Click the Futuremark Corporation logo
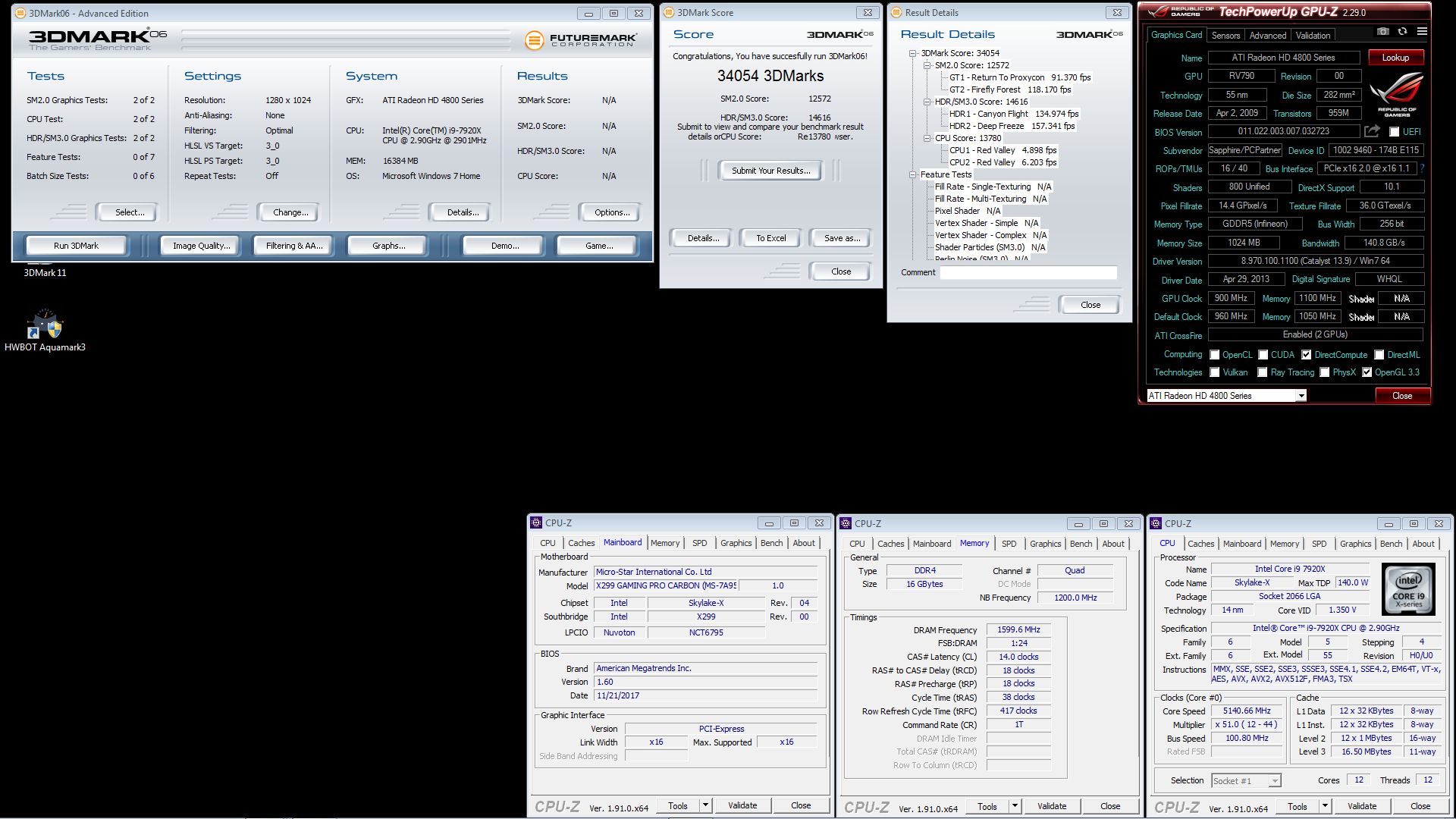The height and width of the screenshot is (819, 1456). 580,39
